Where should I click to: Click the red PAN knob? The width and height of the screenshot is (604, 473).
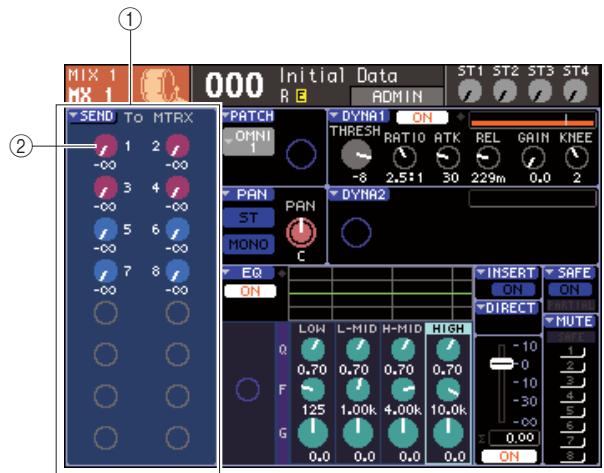(301, 233)
